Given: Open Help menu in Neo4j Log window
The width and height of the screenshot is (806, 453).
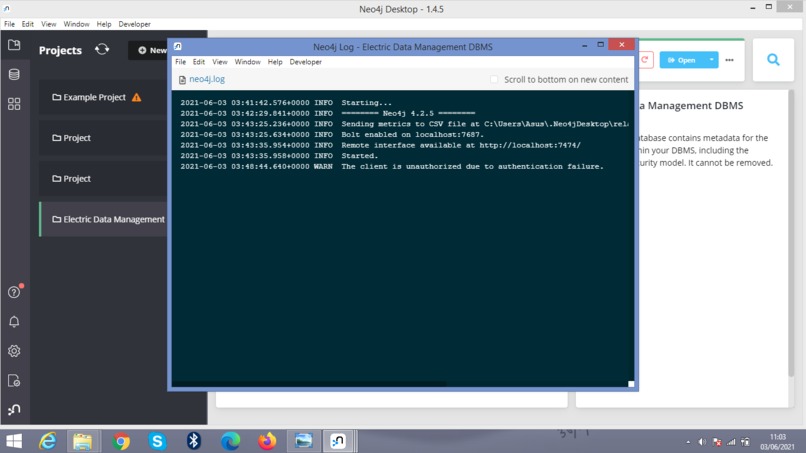Looking at the screenshot, I should tap(275, 62).
